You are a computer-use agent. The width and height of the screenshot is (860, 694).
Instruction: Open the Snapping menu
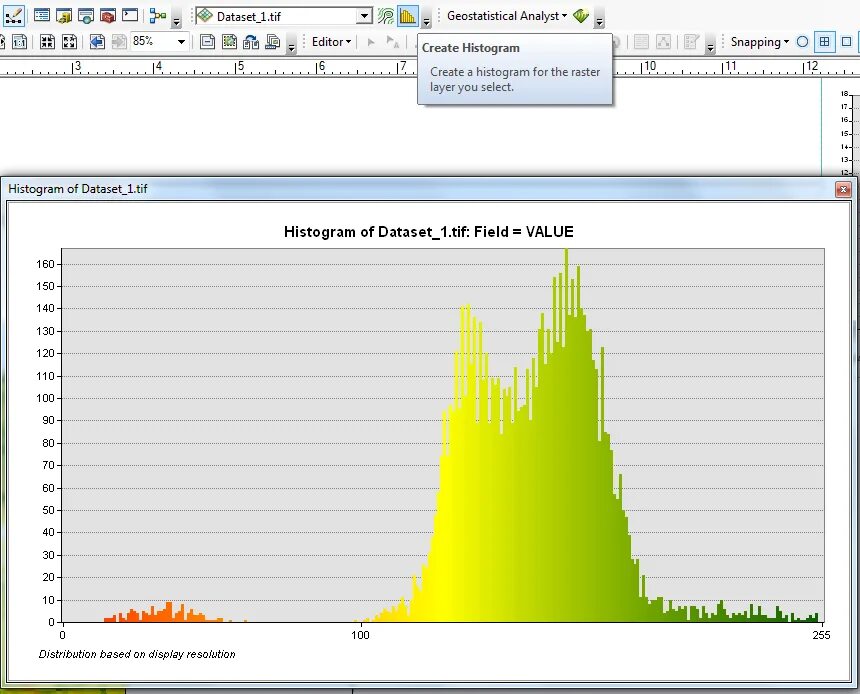point(760,42)
